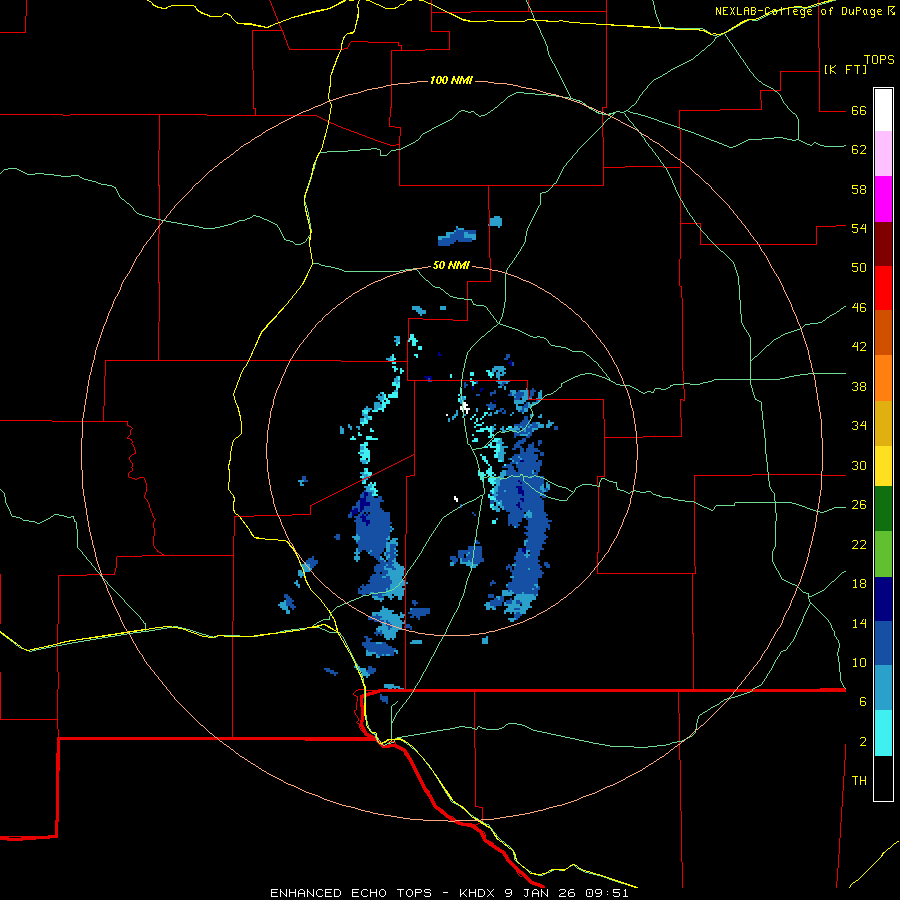Viewport: 900px width, 900px height.
Task: Click the legend value "18"
Action: coord(859,584)
